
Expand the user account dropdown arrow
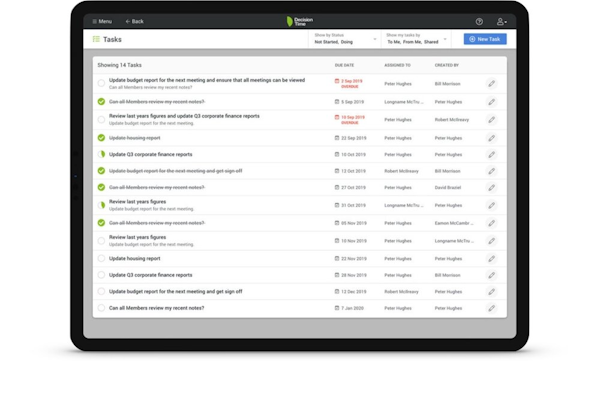point(506,22)
